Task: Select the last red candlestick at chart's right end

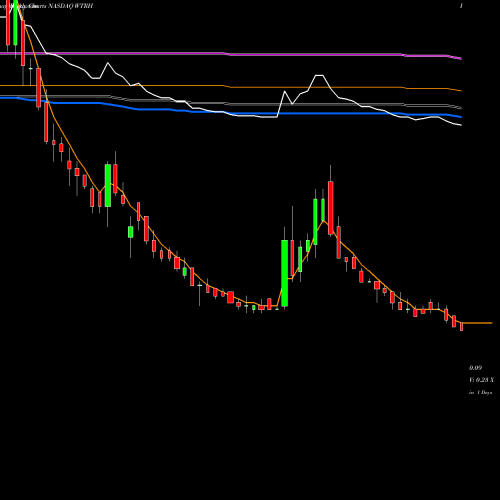Action: pyautogui.click(x=462, y=327)
